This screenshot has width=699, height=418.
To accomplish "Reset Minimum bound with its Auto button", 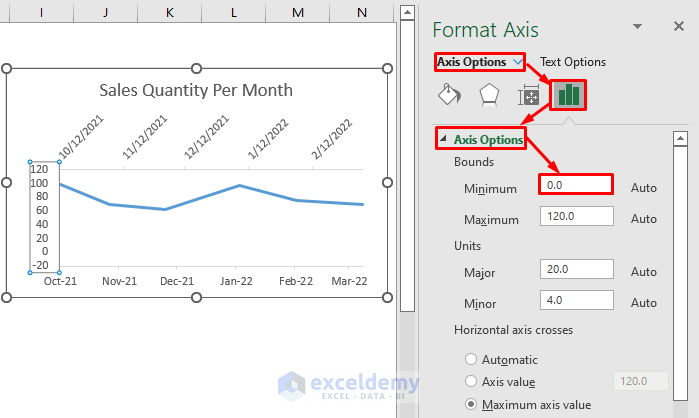I will tap(644, 188).
